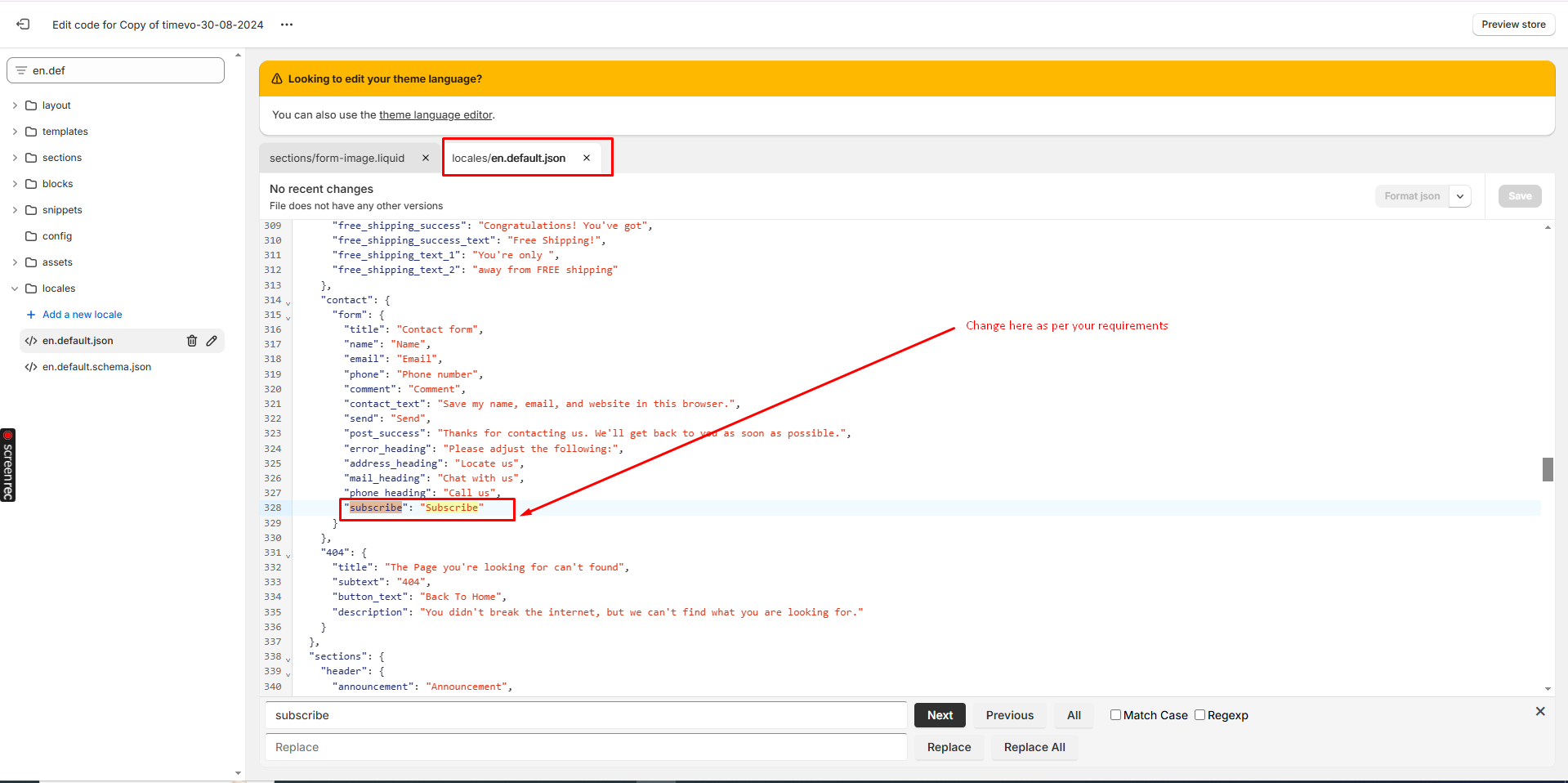Select the snippets folder
The image size is (1568, 783).
pyautogui.click(x=62, y=210)
